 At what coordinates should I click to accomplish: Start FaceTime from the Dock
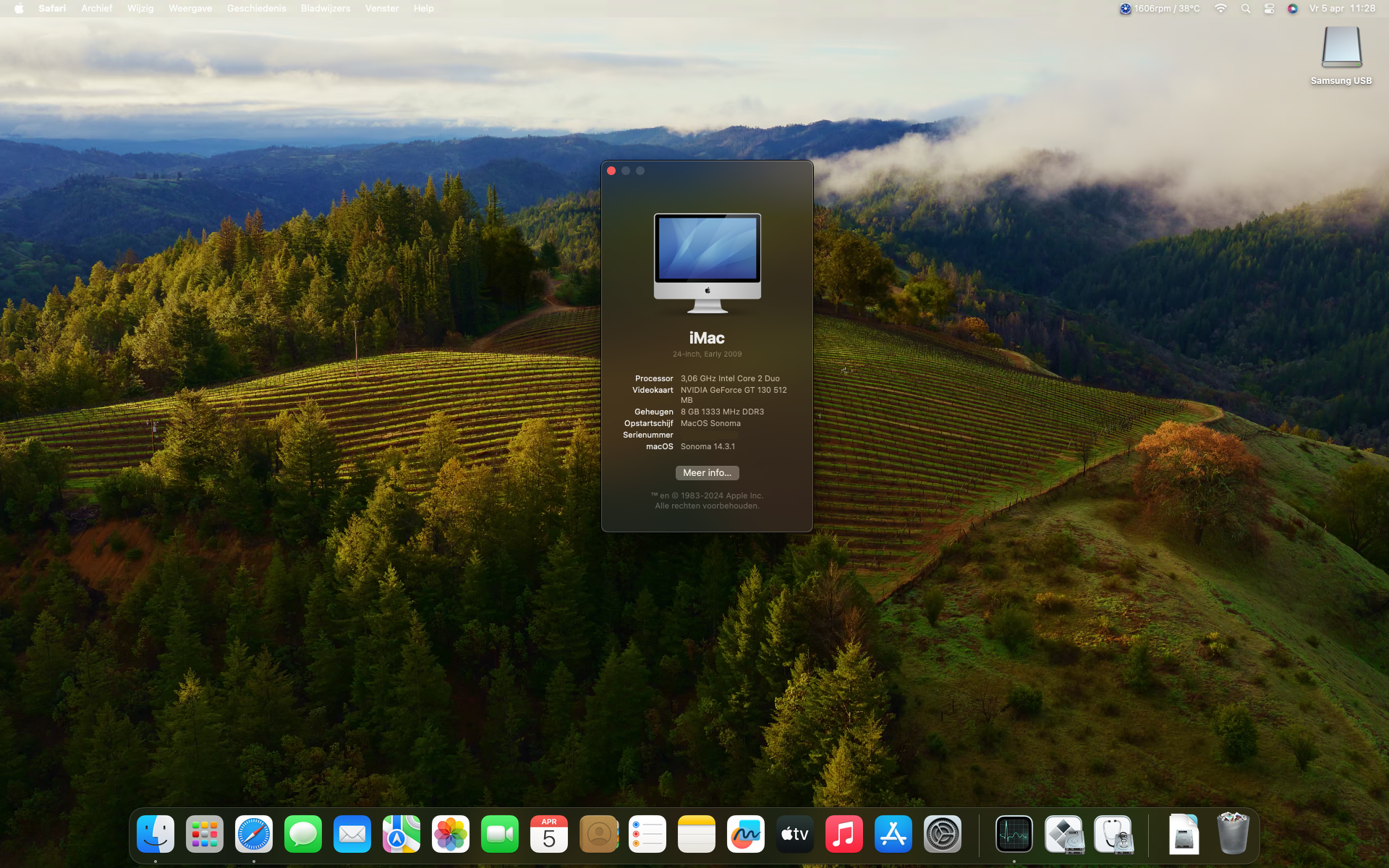(x=500, y=834)
